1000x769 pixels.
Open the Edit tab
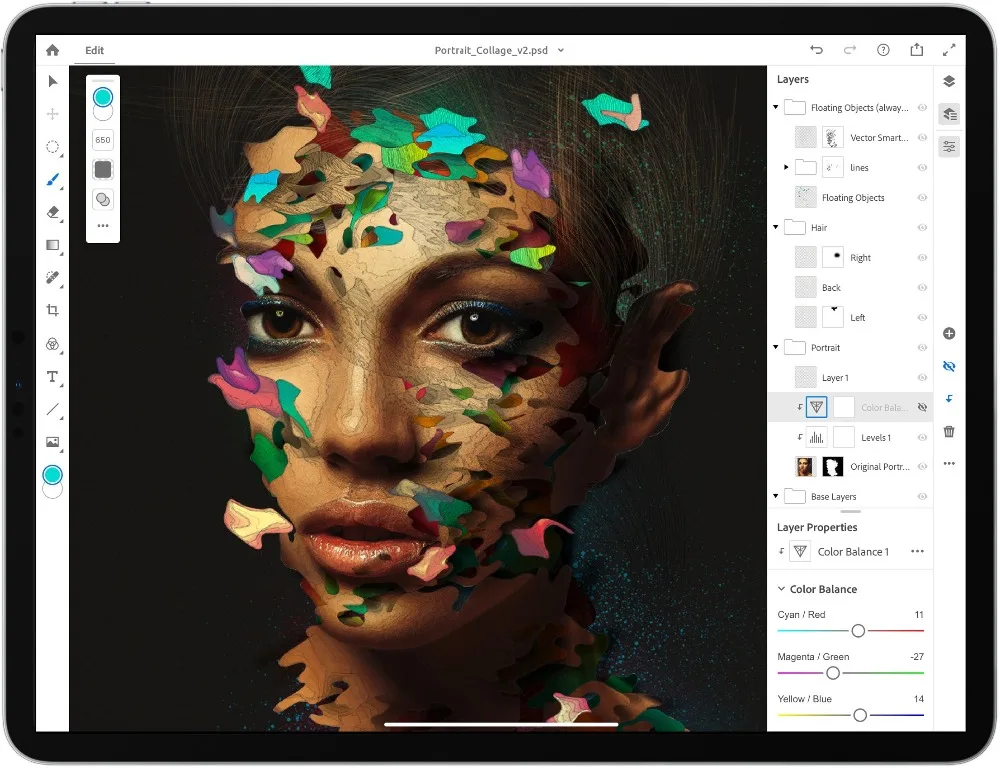[94, 50]
